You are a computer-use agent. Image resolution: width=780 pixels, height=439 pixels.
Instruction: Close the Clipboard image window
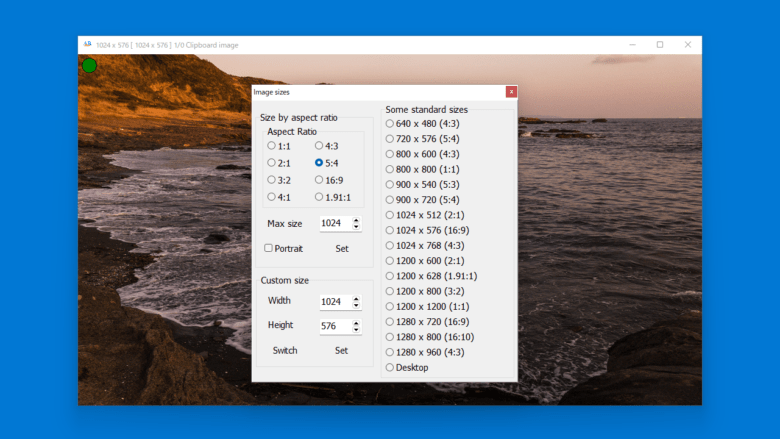[688, 45]
